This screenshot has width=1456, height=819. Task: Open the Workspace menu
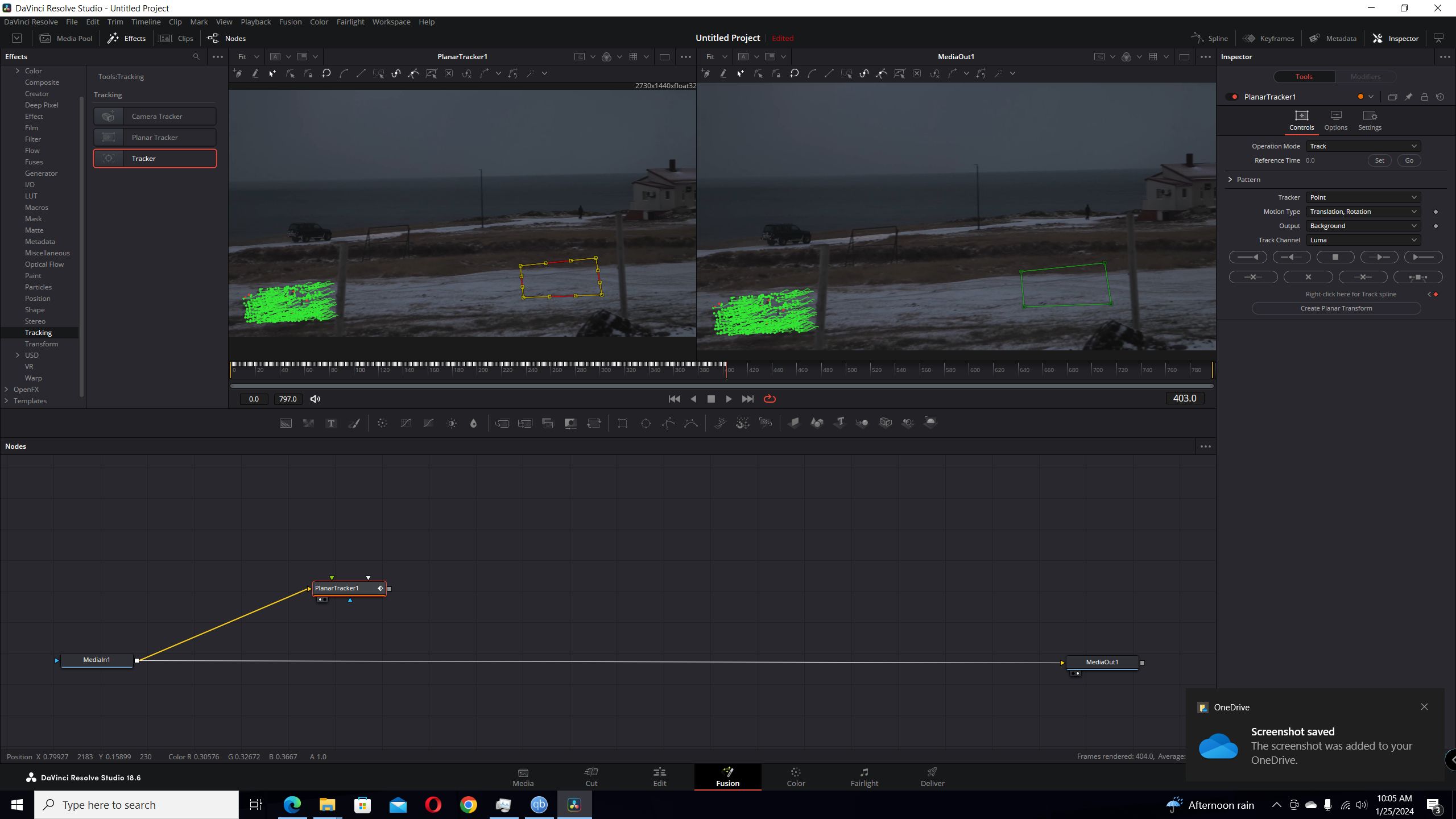391,22
